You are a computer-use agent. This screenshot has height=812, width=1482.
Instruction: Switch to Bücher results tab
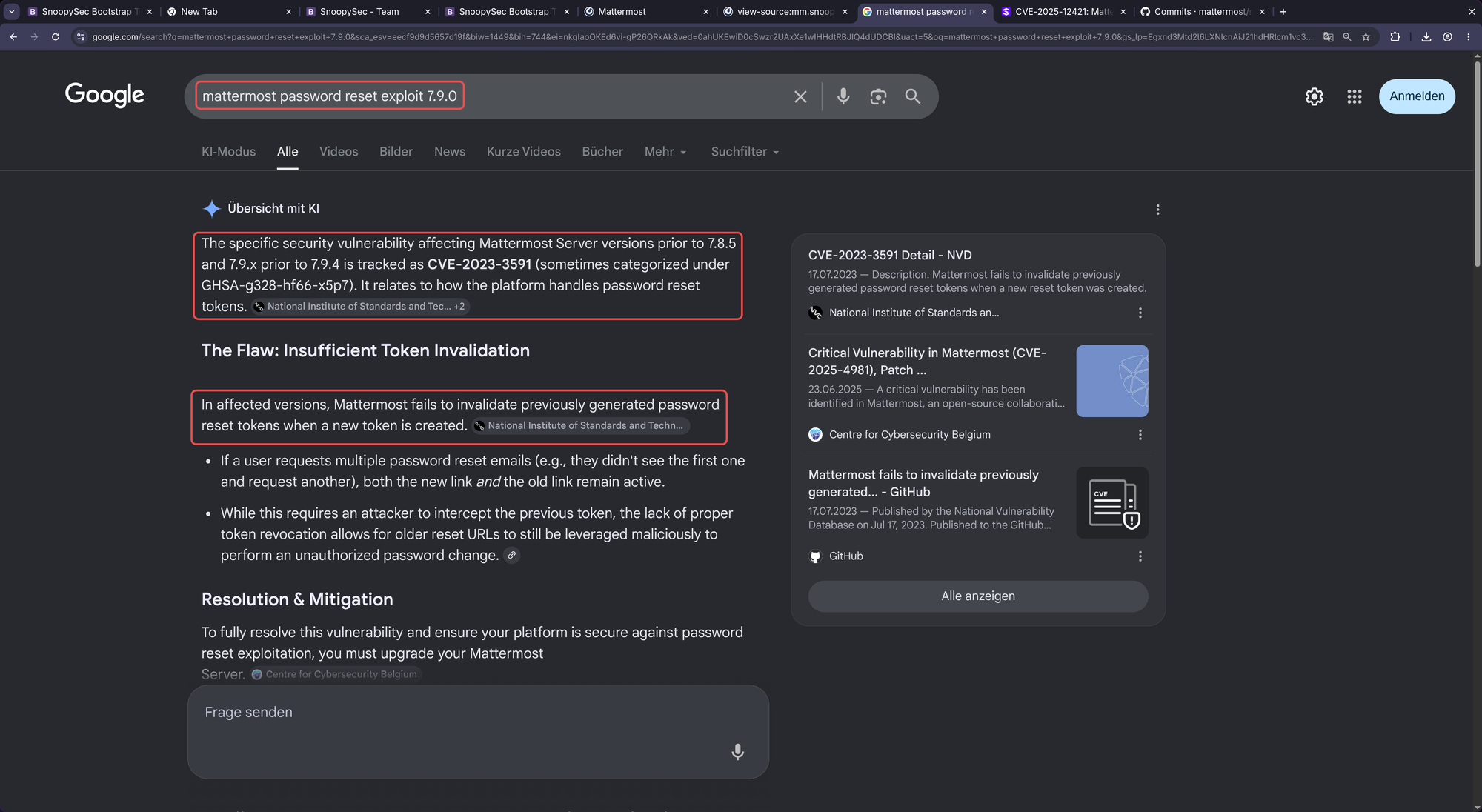pos(602,152)
